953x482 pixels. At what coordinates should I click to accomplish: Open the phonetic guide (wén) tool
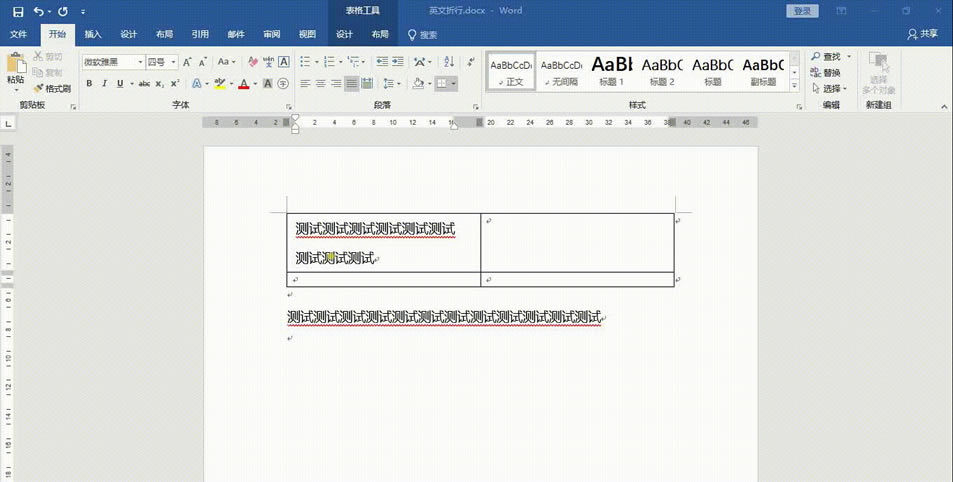point(268,62)
